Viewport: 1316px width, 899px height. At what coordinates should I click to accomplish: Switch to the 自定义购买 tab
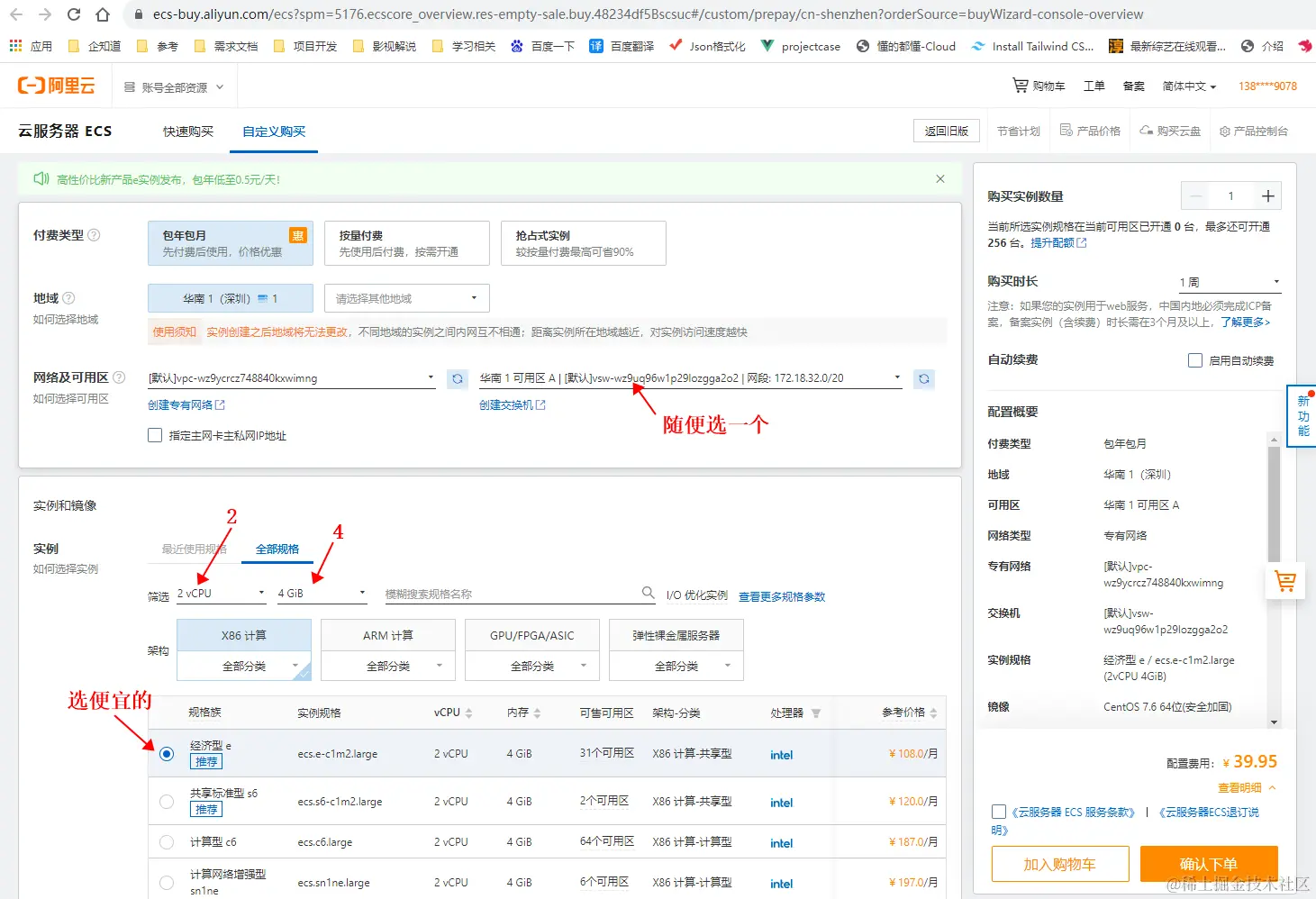(274, 132)
